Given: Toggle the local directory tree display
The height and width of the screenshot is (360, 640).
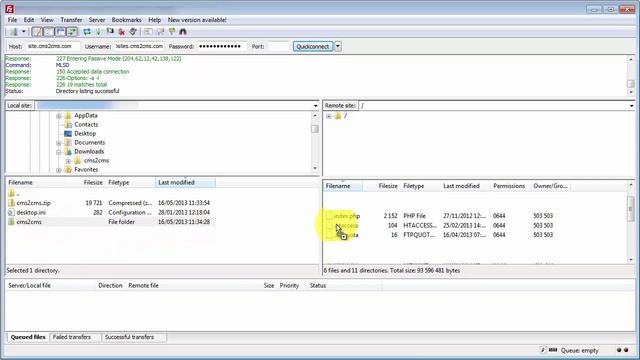Looking at the screenshot, I should coord(49,31).
